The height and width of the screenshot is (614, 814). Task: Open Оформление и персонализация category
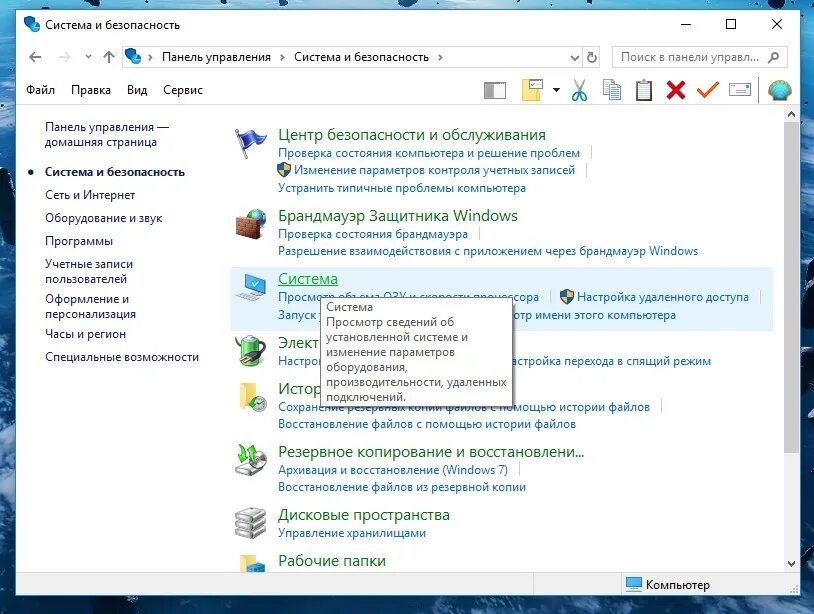(90, 306)
